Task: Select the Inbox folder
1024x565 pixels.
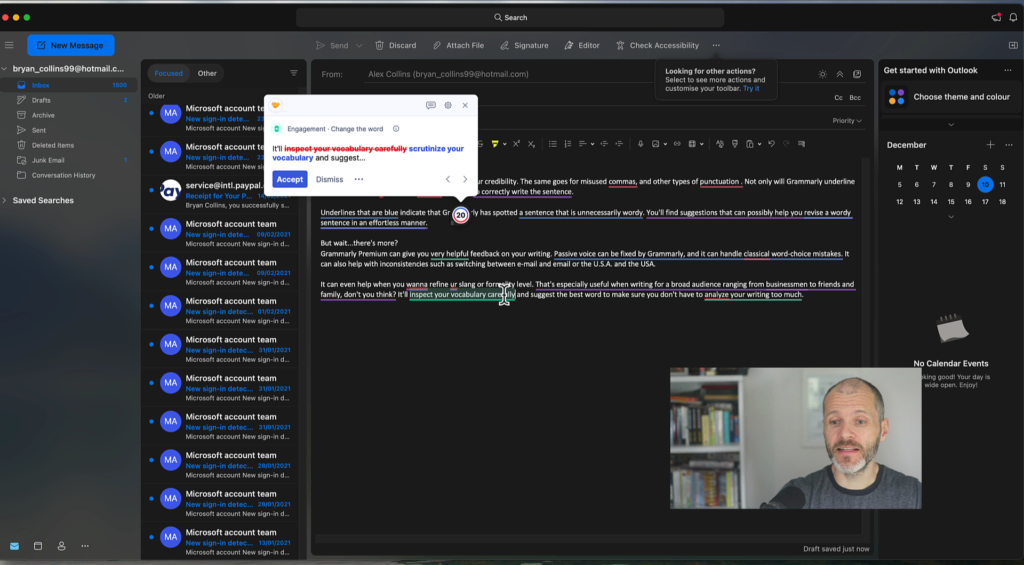Action: (x=69, y=85)
